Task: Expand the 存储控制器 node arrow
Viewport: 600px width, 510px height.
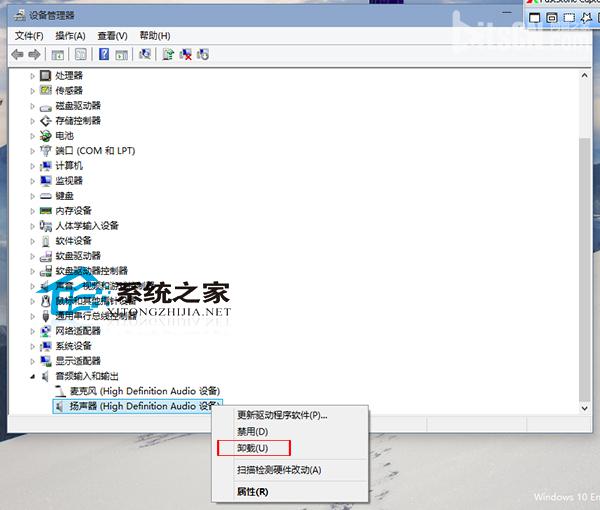Action: (x=33, y=121)
